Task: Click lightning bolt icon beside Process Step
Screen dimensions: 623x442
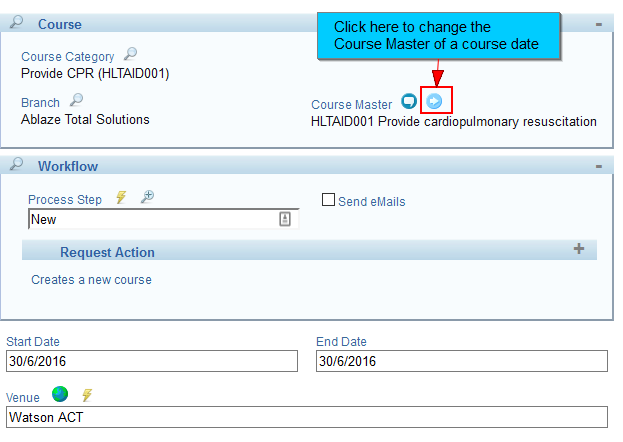Action: coord(121,197)
